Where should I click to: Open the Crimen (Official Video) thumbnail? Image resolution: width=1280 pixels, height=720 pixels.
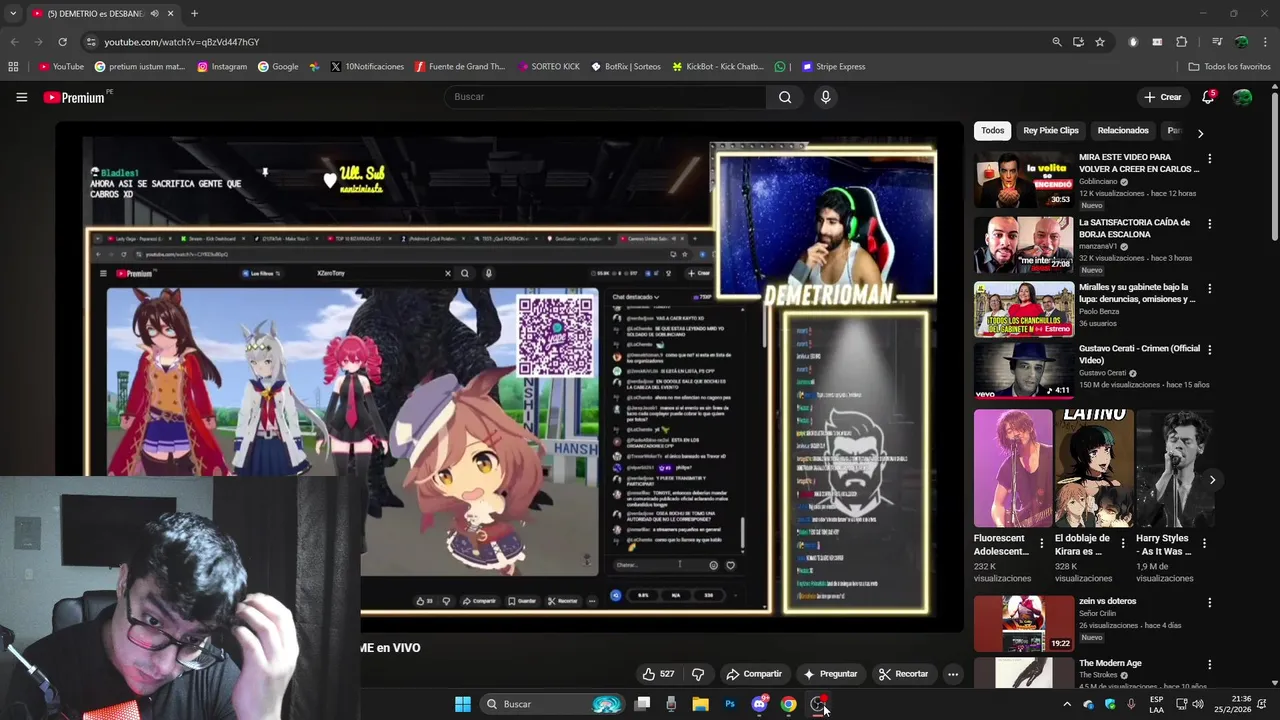(x=1023, y=371)
